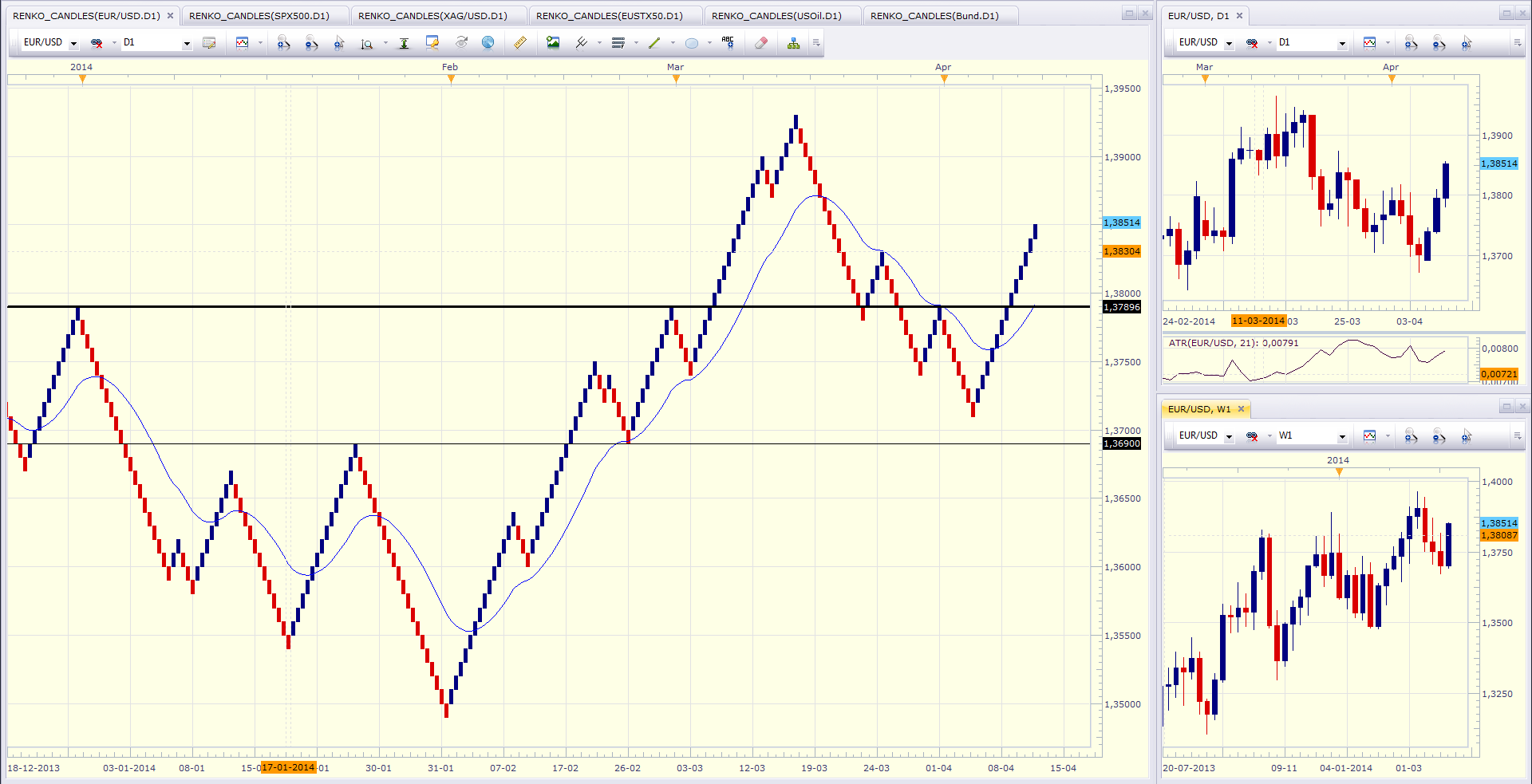Select the zoom-area magnifier tool
This screenshot has width=1532, height=784.
point(367,43)
